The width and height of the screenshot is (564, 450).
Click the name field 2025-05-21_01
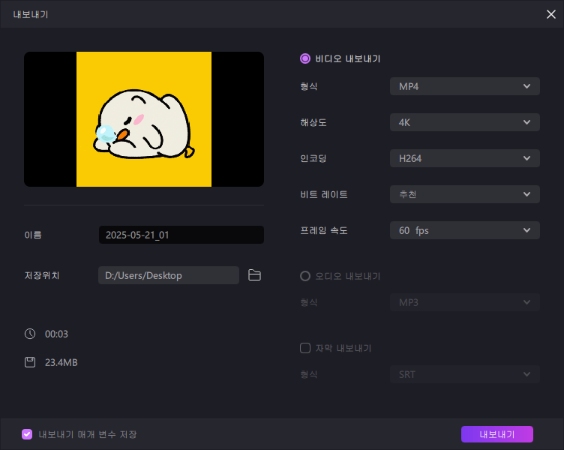coord(181,235)
